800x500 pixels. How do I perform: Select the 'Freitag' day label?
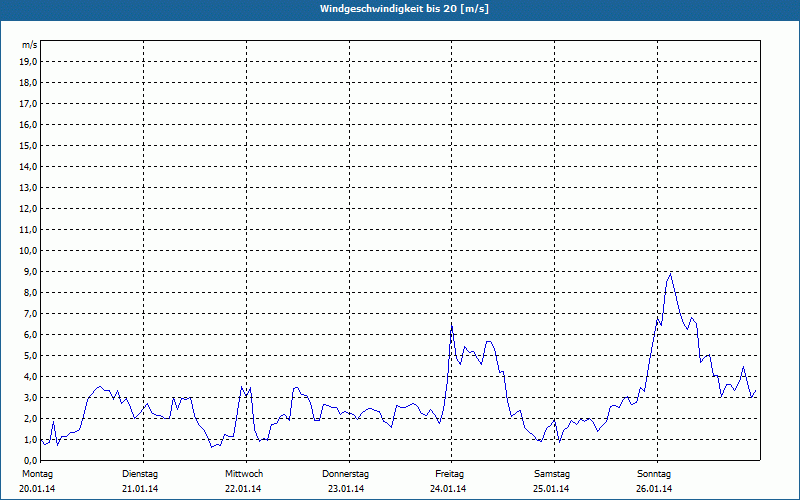point(449,474)
